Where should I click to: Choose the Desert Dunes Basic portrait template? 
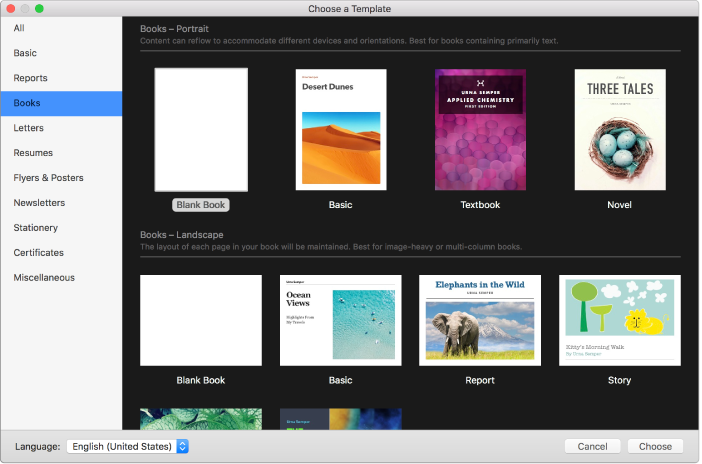tap(341, 129)
